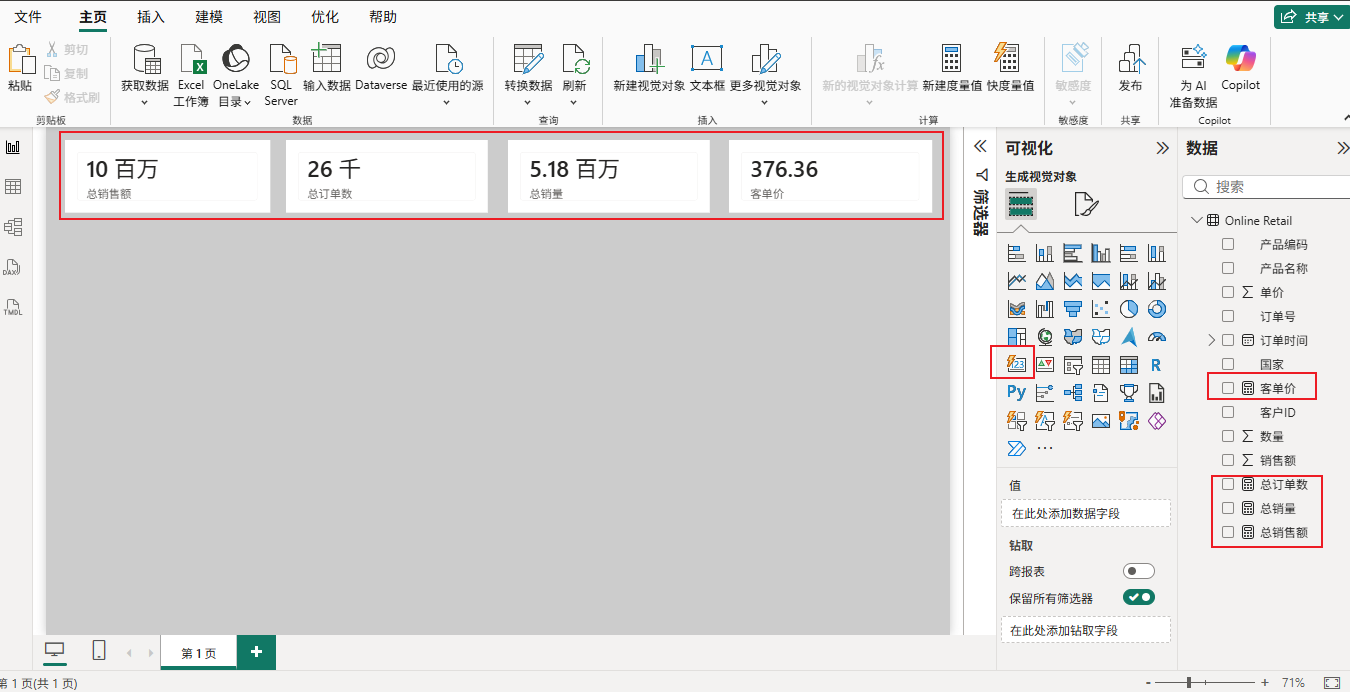Add a globe map visual
This screenshot has height=692, width=1350.
1045,337
